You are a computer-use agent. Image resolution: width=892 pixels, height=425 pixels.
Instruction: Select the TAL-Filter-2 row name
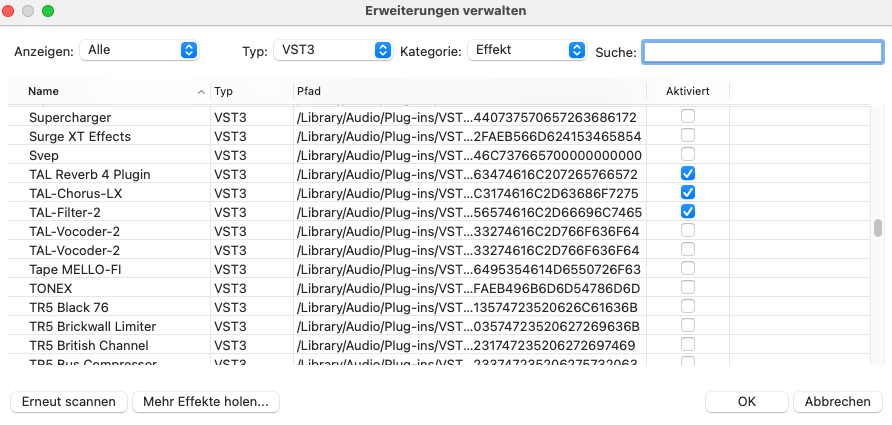[x=67, y=212]
